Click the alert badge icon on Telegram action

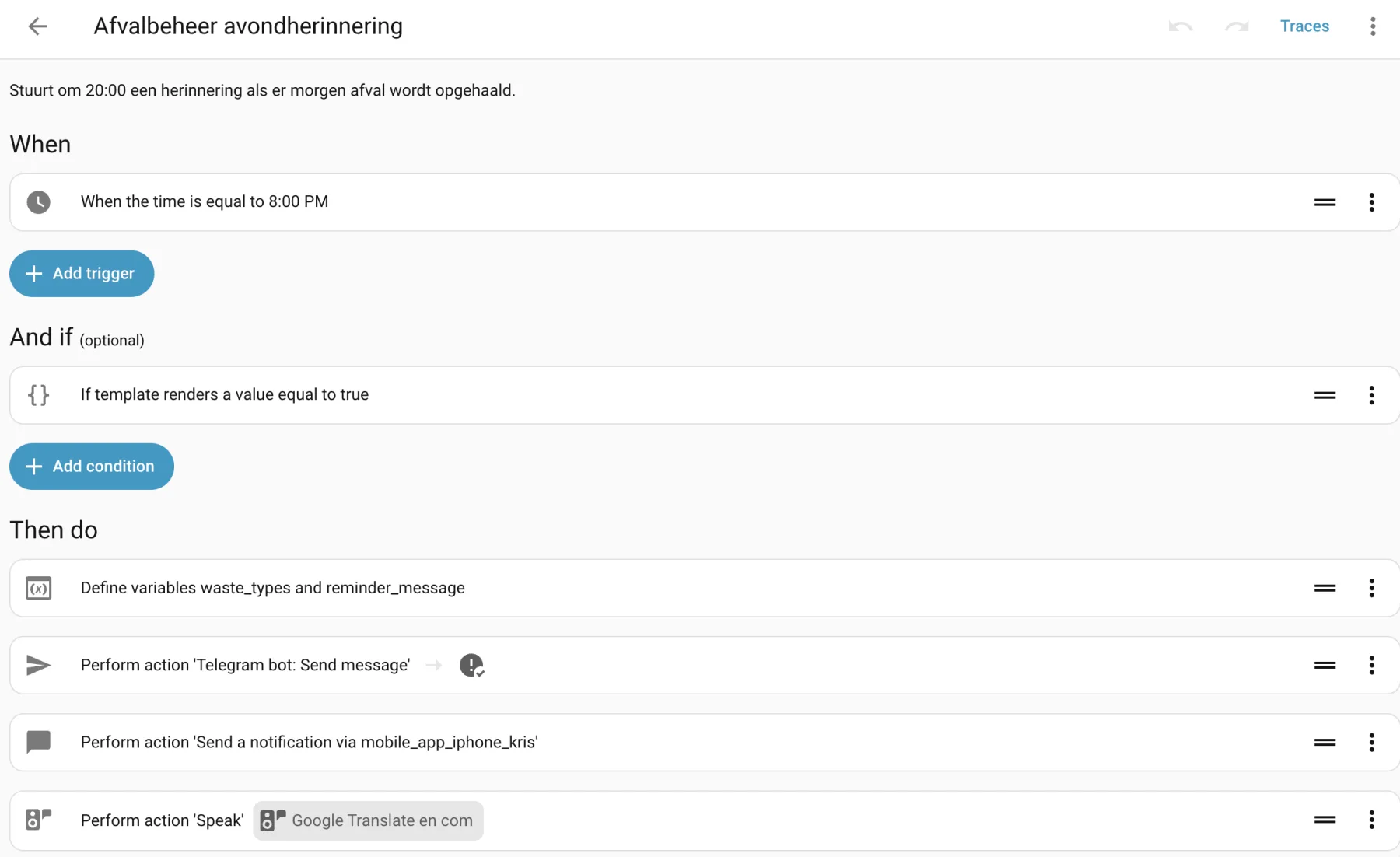tap(471, 665)
